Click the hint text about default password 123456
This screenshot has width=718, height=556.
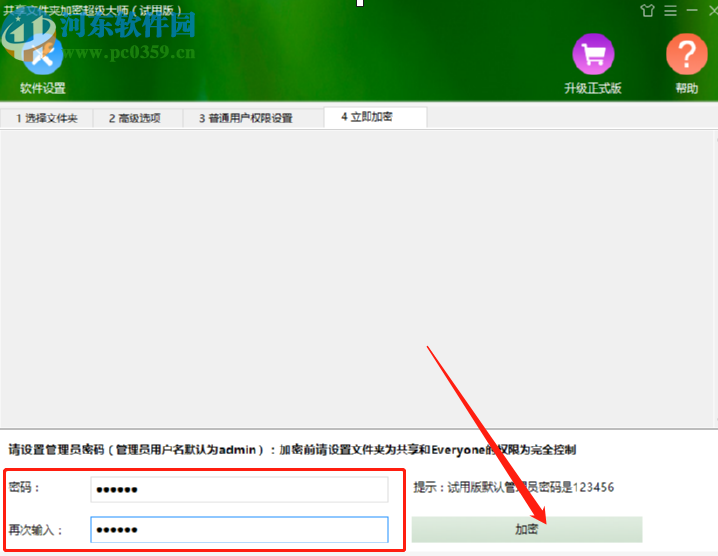[513, 487]
